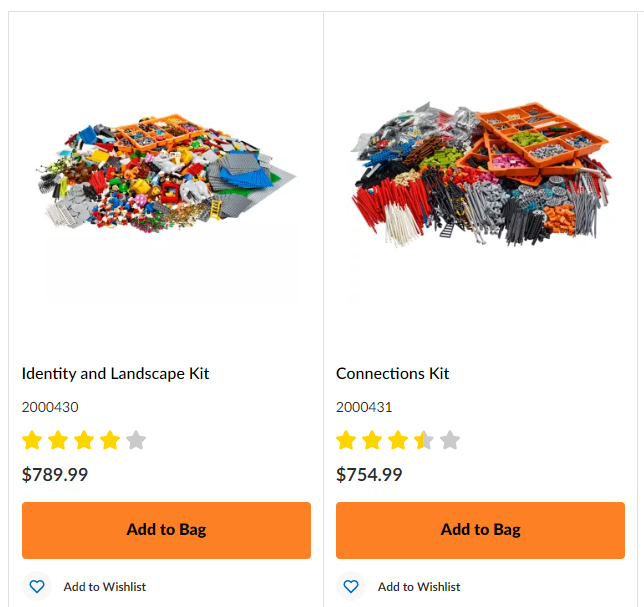Viewport: 644px width, 607px height.
Task: Click item number 2000430
Action: coord(50,407)
